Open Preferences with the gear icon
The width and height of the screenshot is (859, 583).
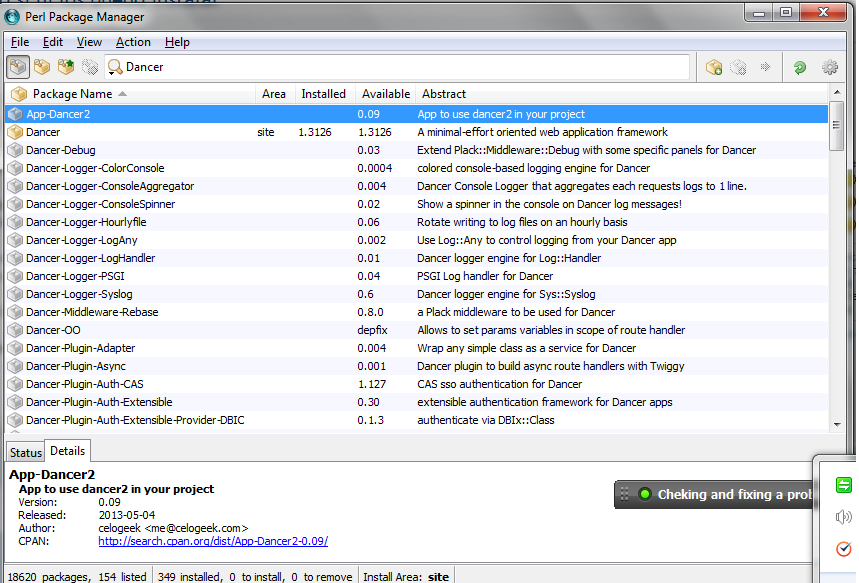point(830,67)
